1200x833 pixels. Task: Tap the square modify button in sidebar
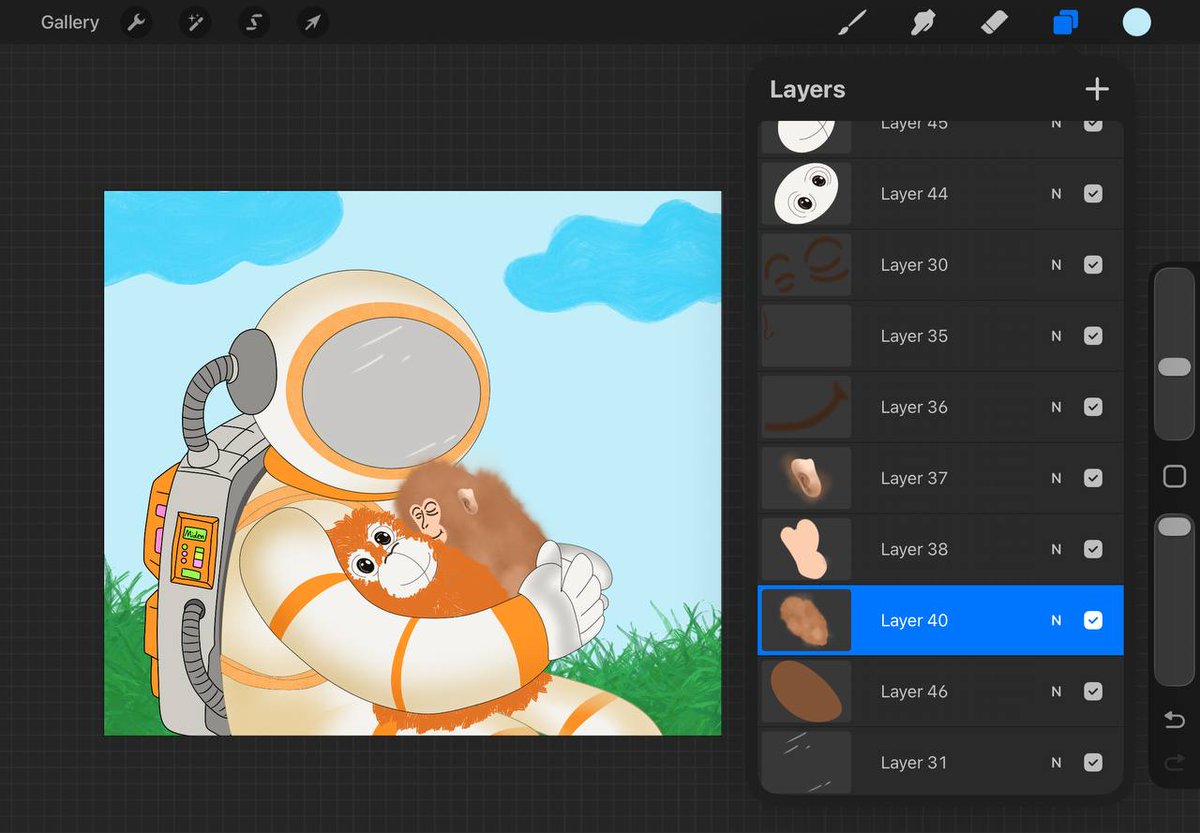coord(1174,477)
